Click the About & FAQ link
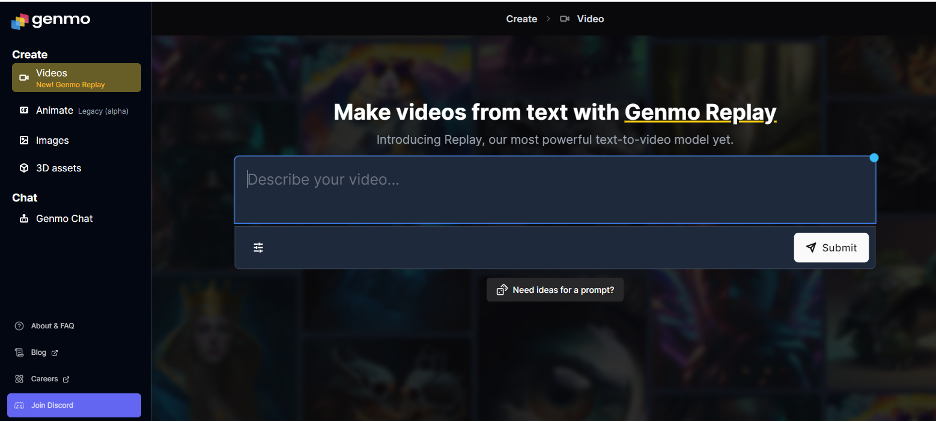Screen dimensions: 936x422 (x=45, y=326)
